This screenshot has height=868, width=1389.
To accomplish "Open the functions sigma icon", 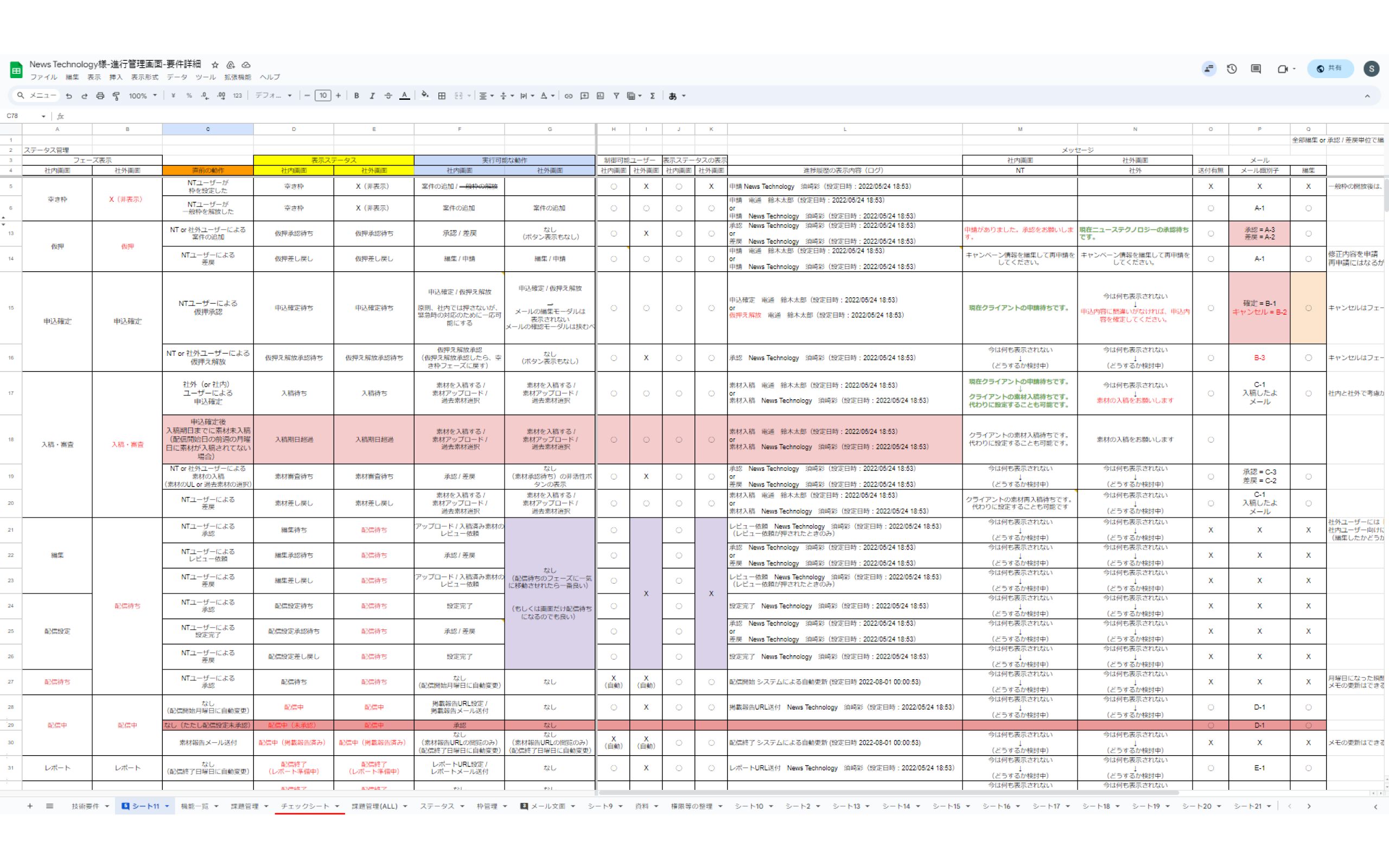I will click(x=653, y=96).
